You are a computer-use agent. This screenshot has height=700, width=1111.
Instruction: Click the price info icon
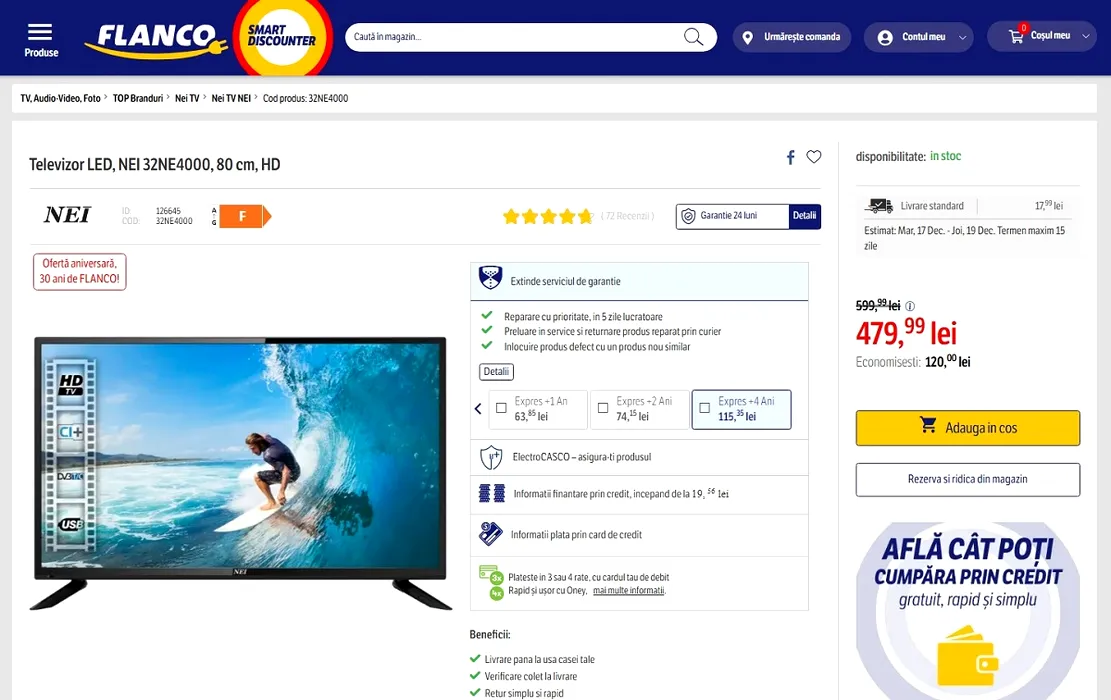click(x=910, y=306)
